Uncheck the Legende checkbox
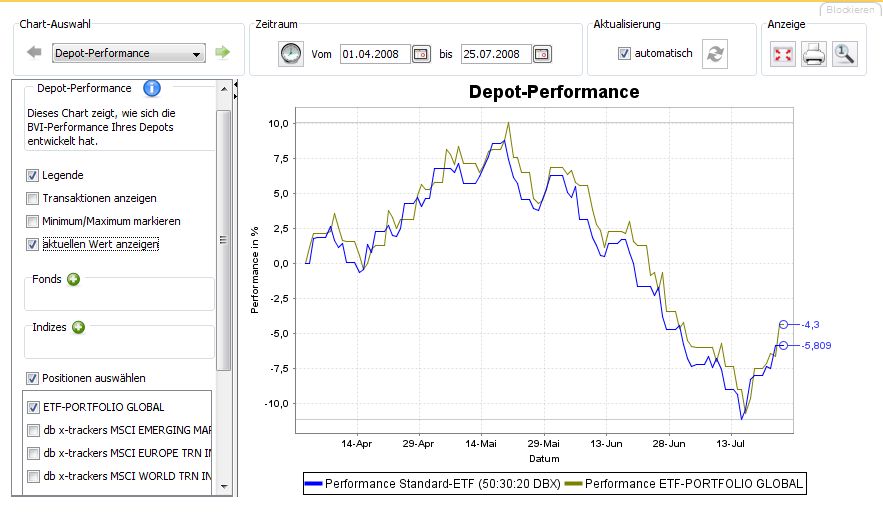Image resolution: width=883 pixels, height=518 pixels. tap(33, 175)
